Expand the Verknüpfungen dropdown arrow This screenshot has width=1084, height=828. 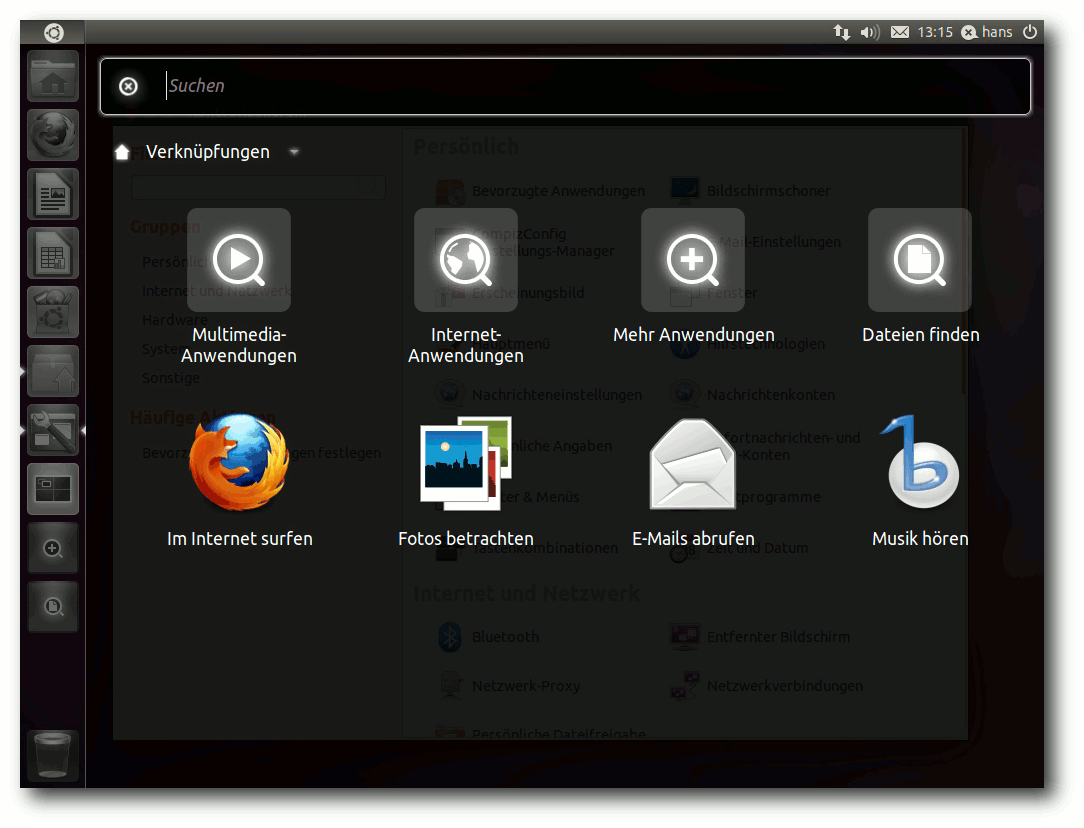pos(295,151)
